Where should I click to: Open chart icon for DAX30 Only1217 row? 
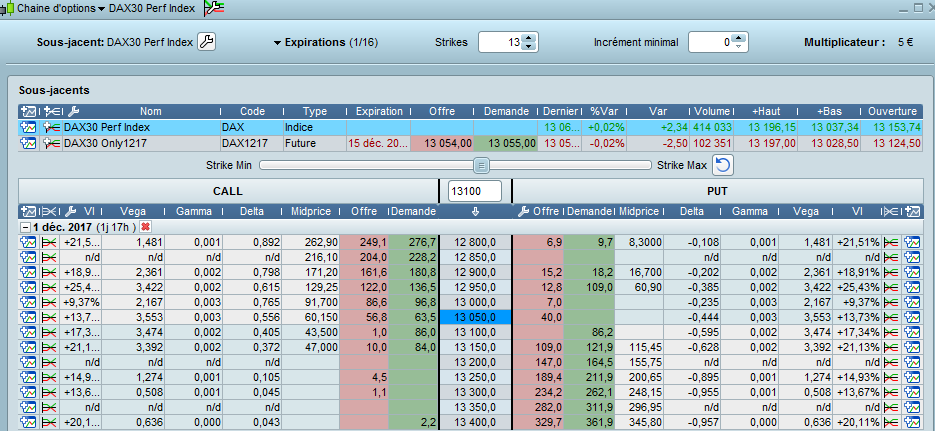pyautogui.click(x=28, y=143)
